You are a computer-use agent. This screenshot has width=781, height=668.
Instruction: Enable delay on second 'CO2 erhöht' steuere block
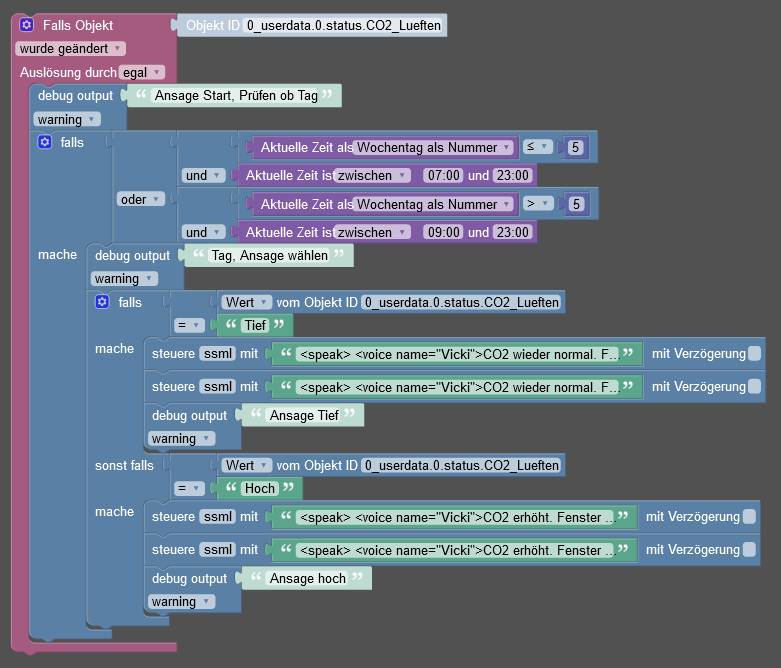tap(749, 549)
